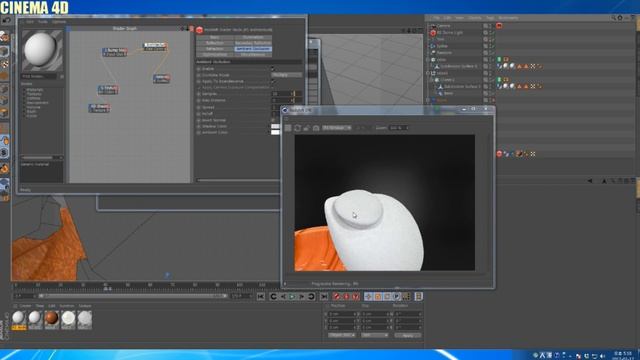This screenshot has height=360, width=640.
Task: Click the Ambient Color swatch
Action: 276,132
